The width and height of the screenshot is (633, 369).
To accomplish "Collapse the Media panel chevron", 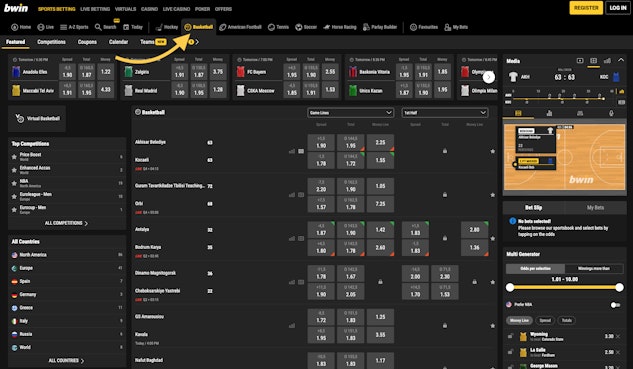I will coord(621,61).
